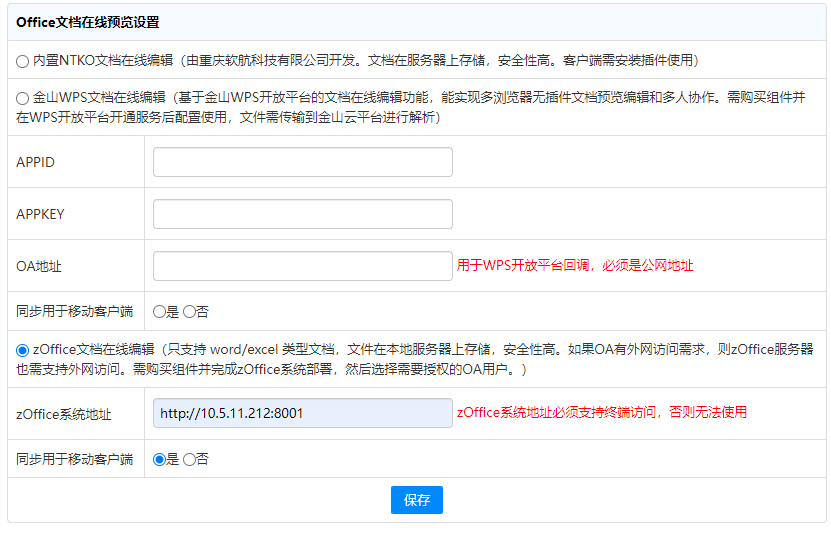The image size is (831, 545).
Task: Click the APPKEY row label text
Action: coord(39,214)
